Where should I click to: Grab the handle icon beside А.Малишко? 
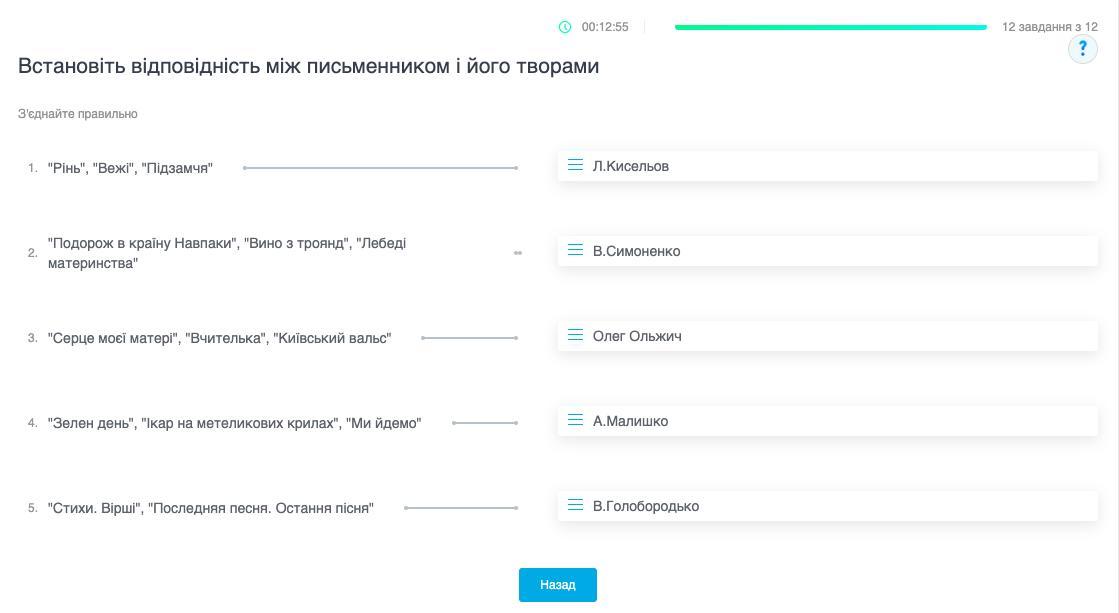[575, 420]
